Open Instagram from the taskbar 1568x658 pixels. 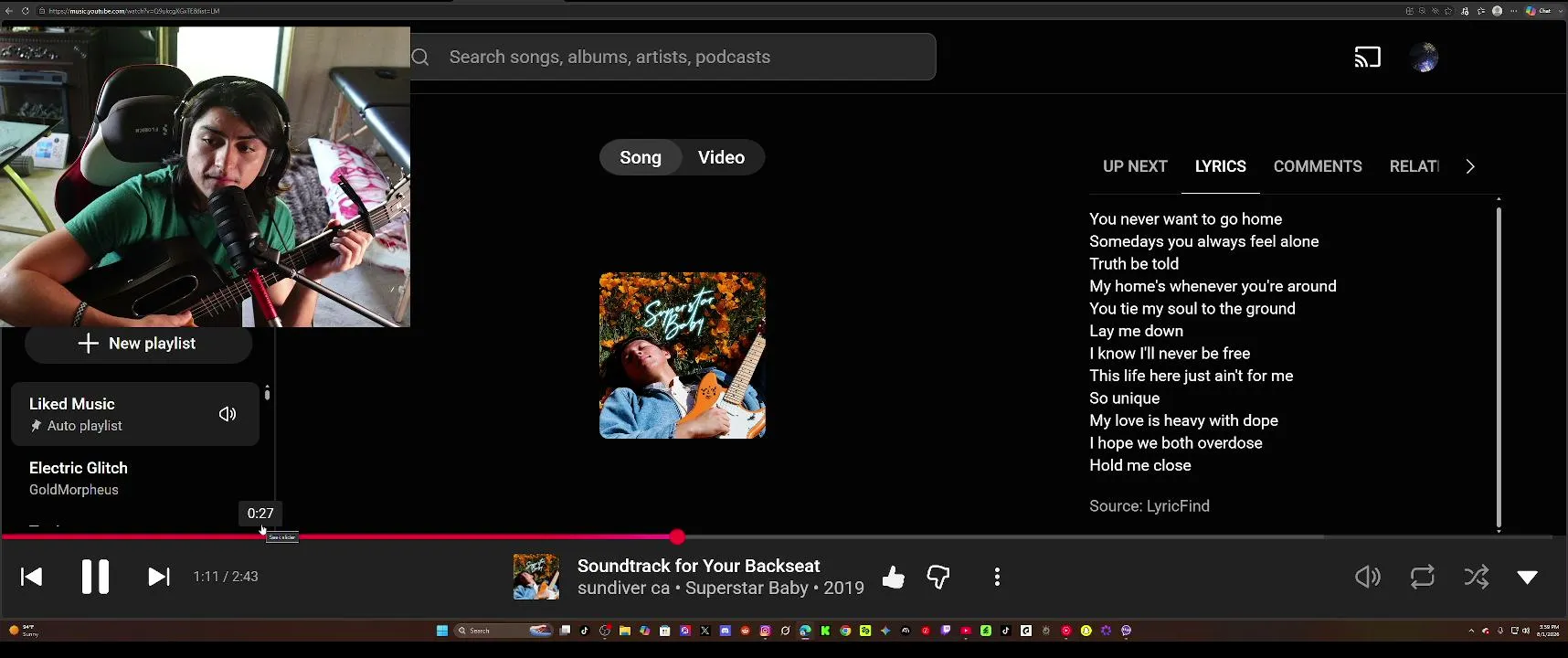[766, 631]
